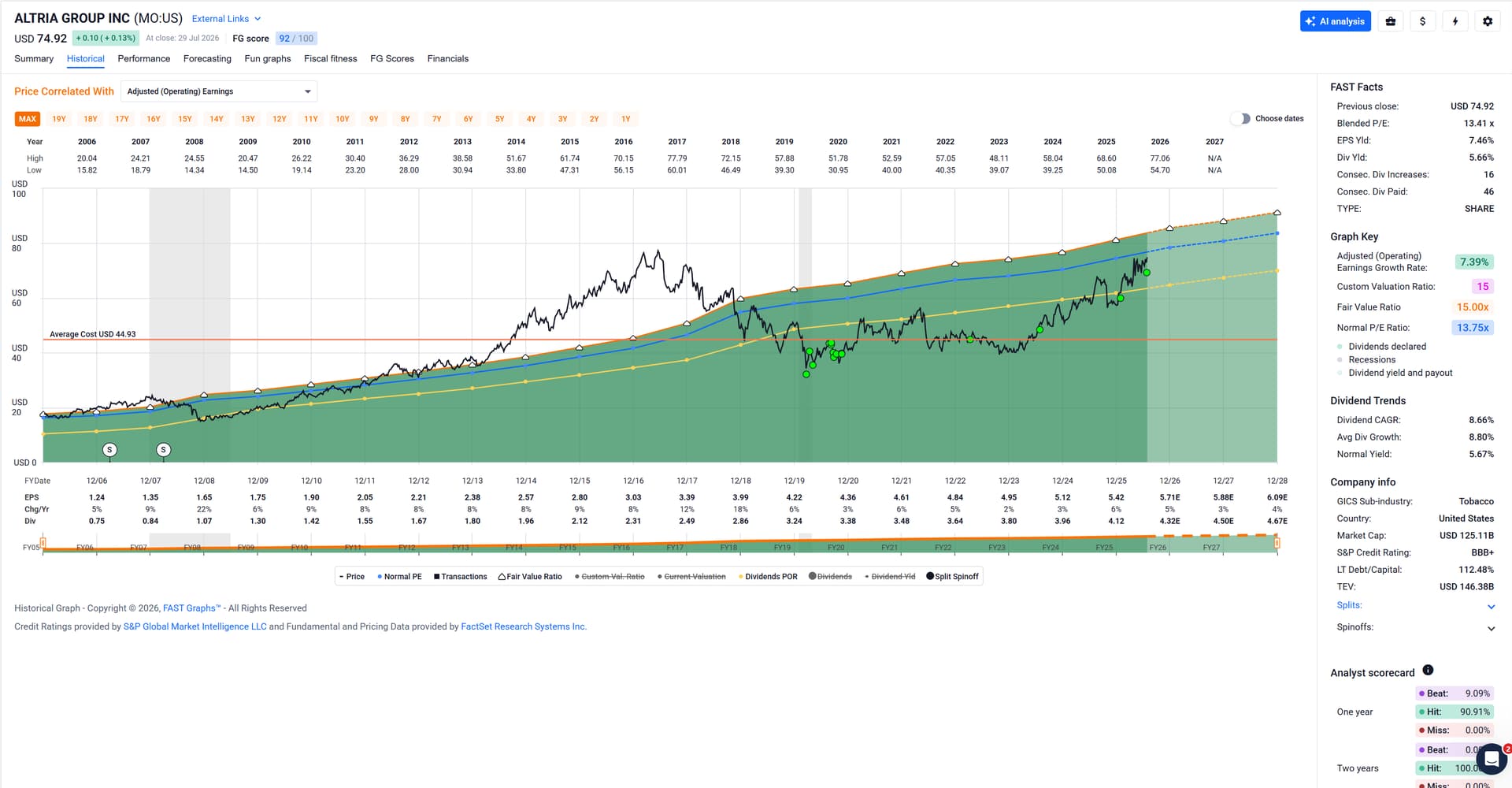Visit the FactSet Research Systems Inc. link
Image resolution: width=1512 pixels, height=788 pixels.
pos(524,627)
